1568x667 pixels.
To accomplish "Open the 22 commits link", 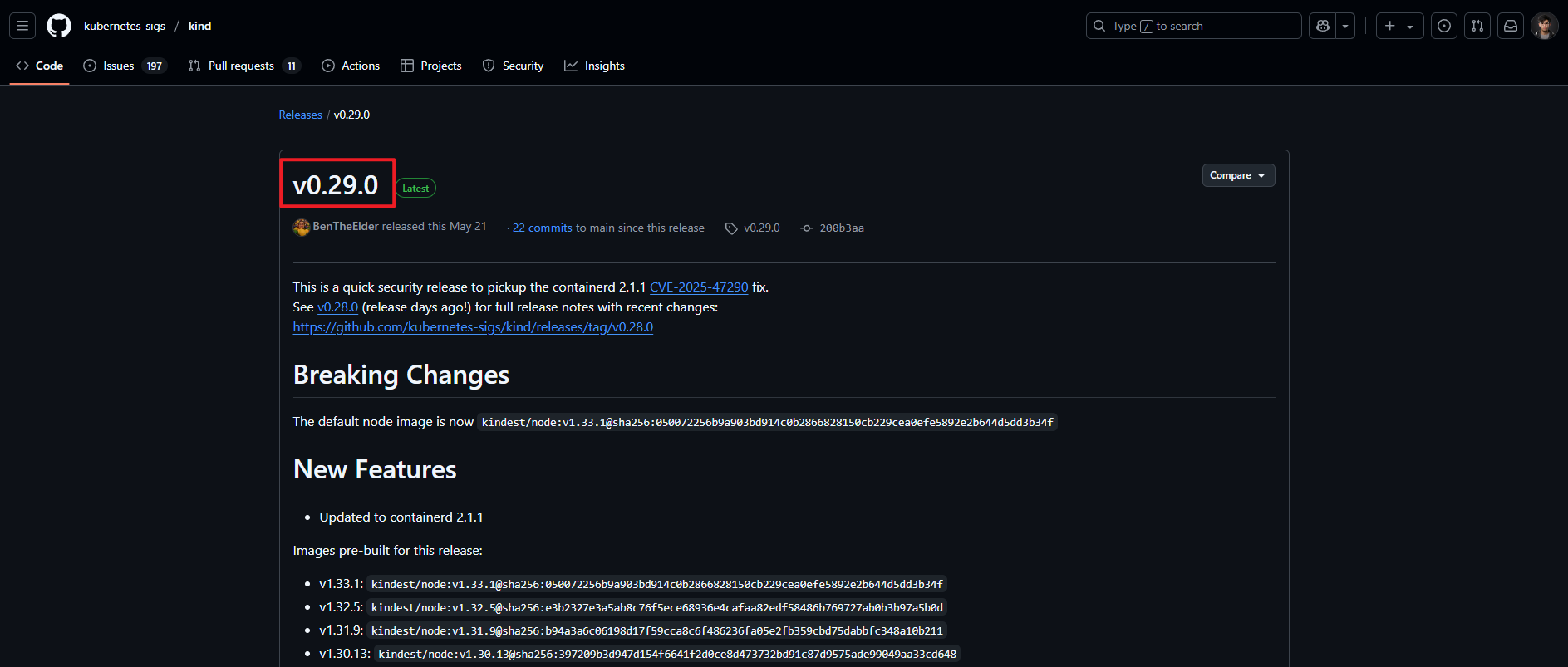I will click(x=543, y=228).
